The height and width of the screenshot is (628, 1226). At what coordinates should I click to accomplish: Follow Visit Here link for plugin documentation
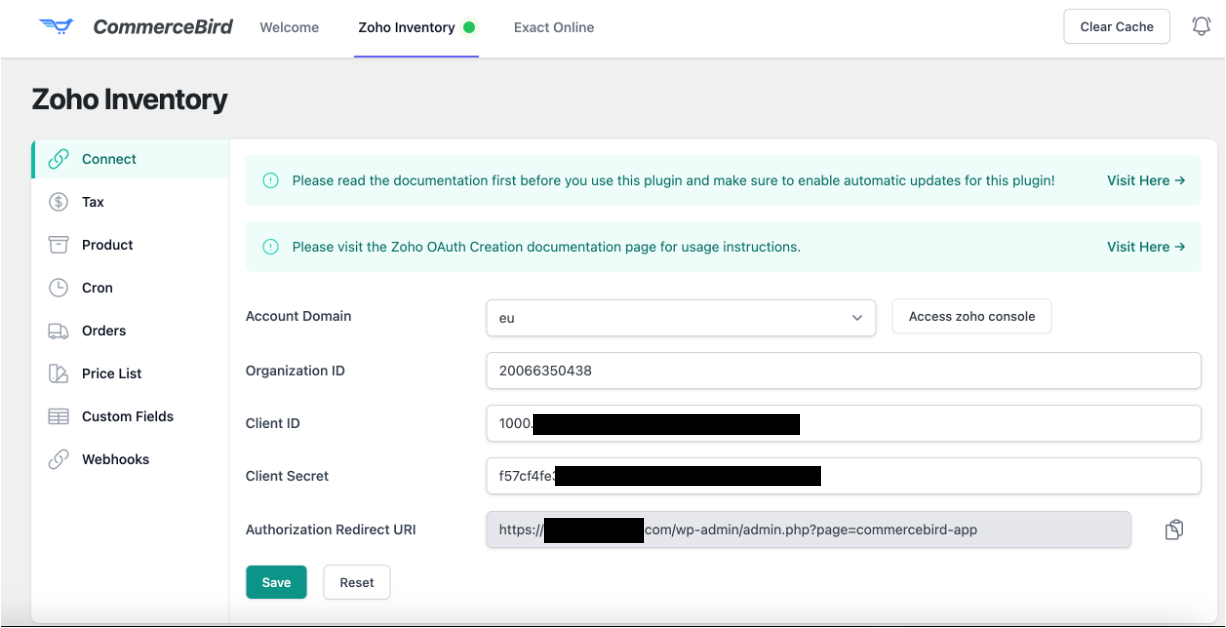pos(1146,181)
